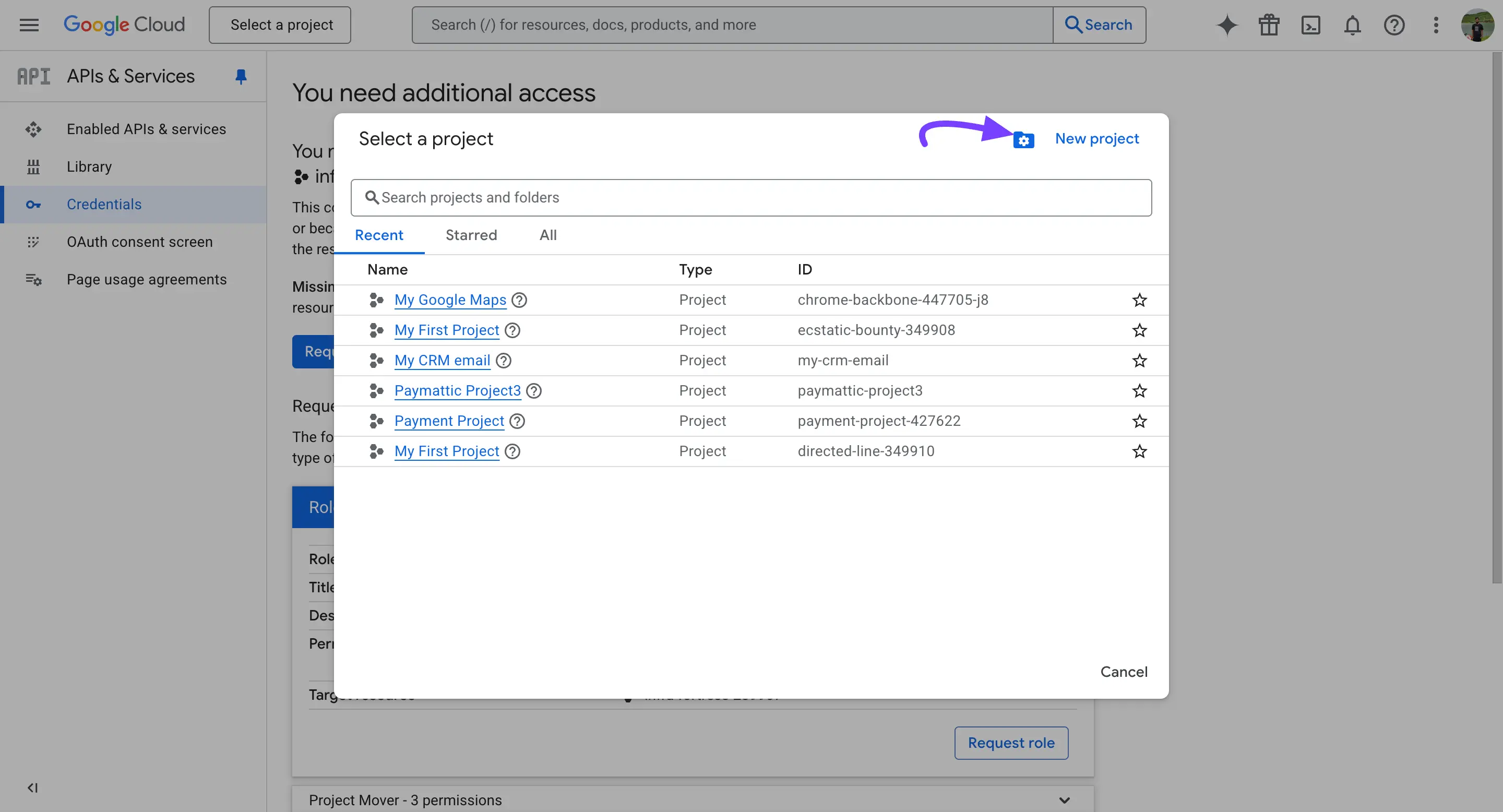Unpin APIs & Services from navigation
The height and width of the screenshot is (812, 1503).
tap(241, 76)
